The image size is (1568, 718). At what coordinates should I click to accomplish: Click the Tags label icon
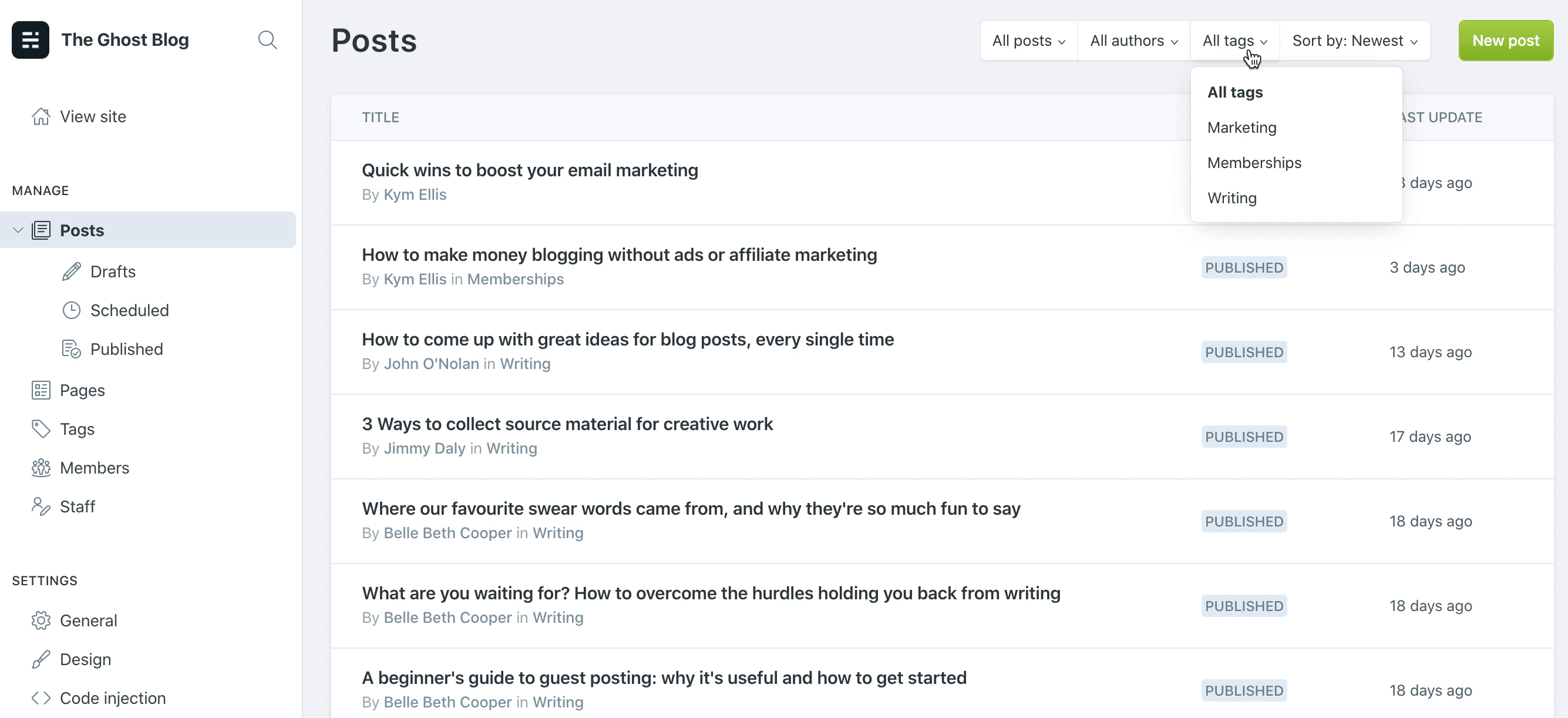tap(41, 430)
